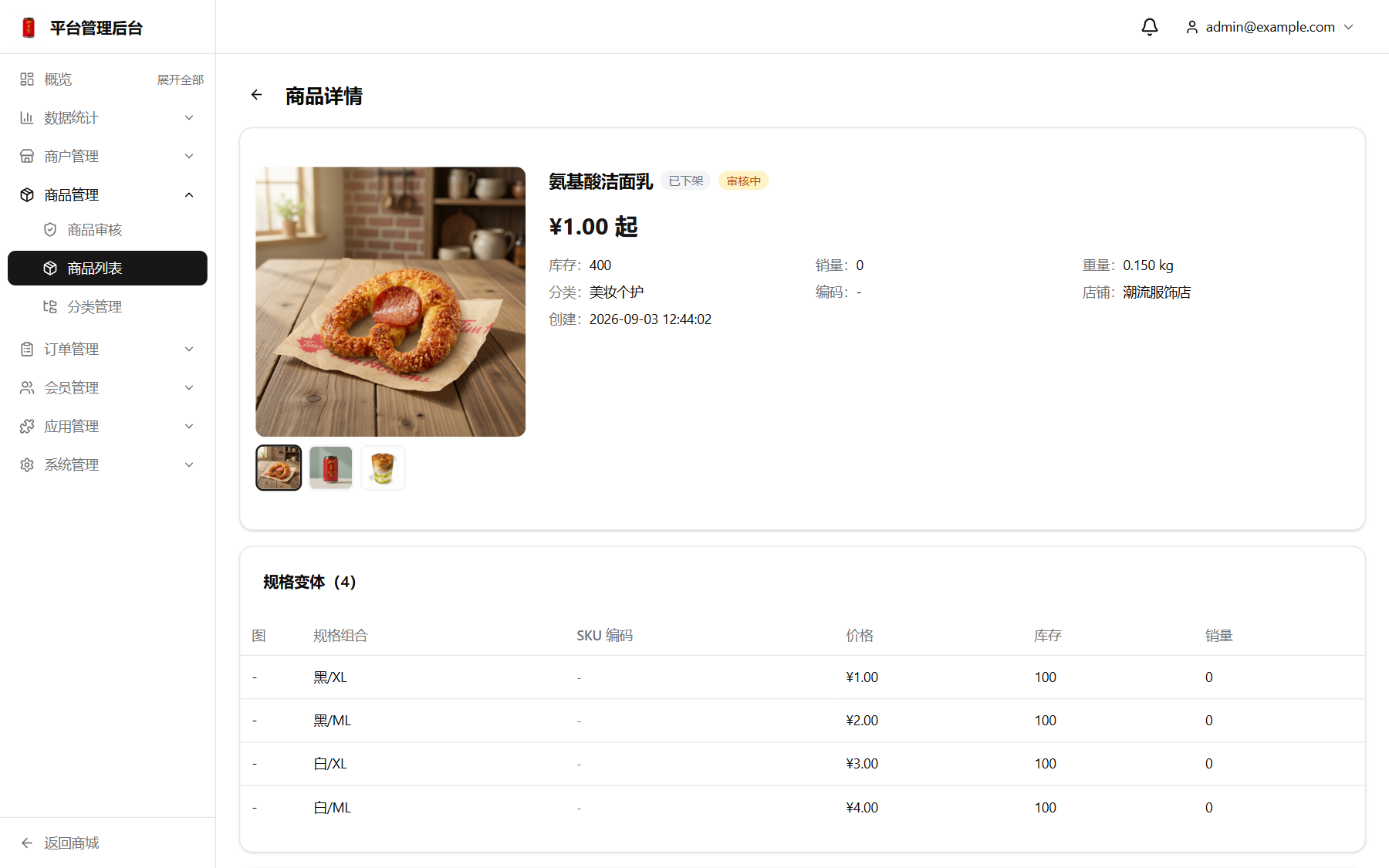Click the 商品管理 box icon
This screenshot has height=868, width=1389.
(x=27, y=194)
